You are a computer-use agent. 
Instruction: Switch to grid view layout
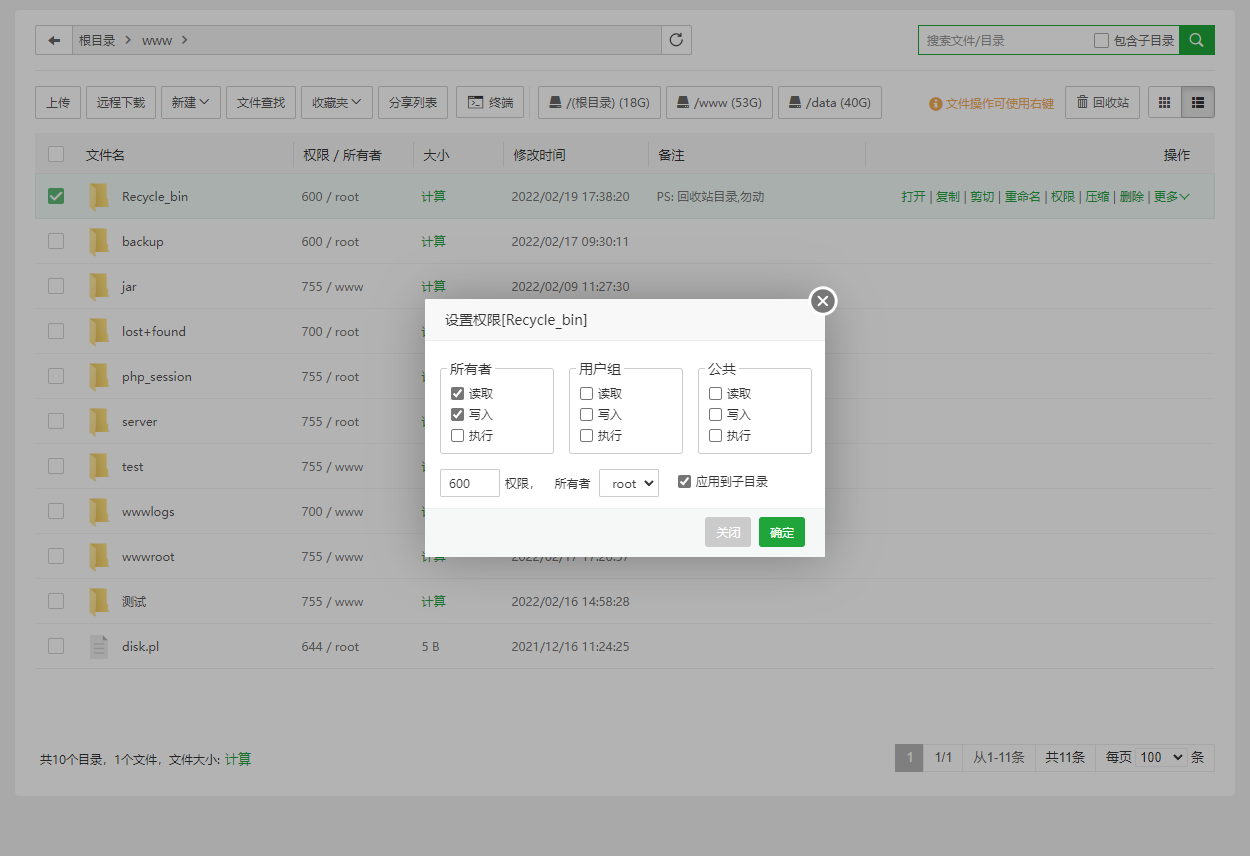(1164, 102)
